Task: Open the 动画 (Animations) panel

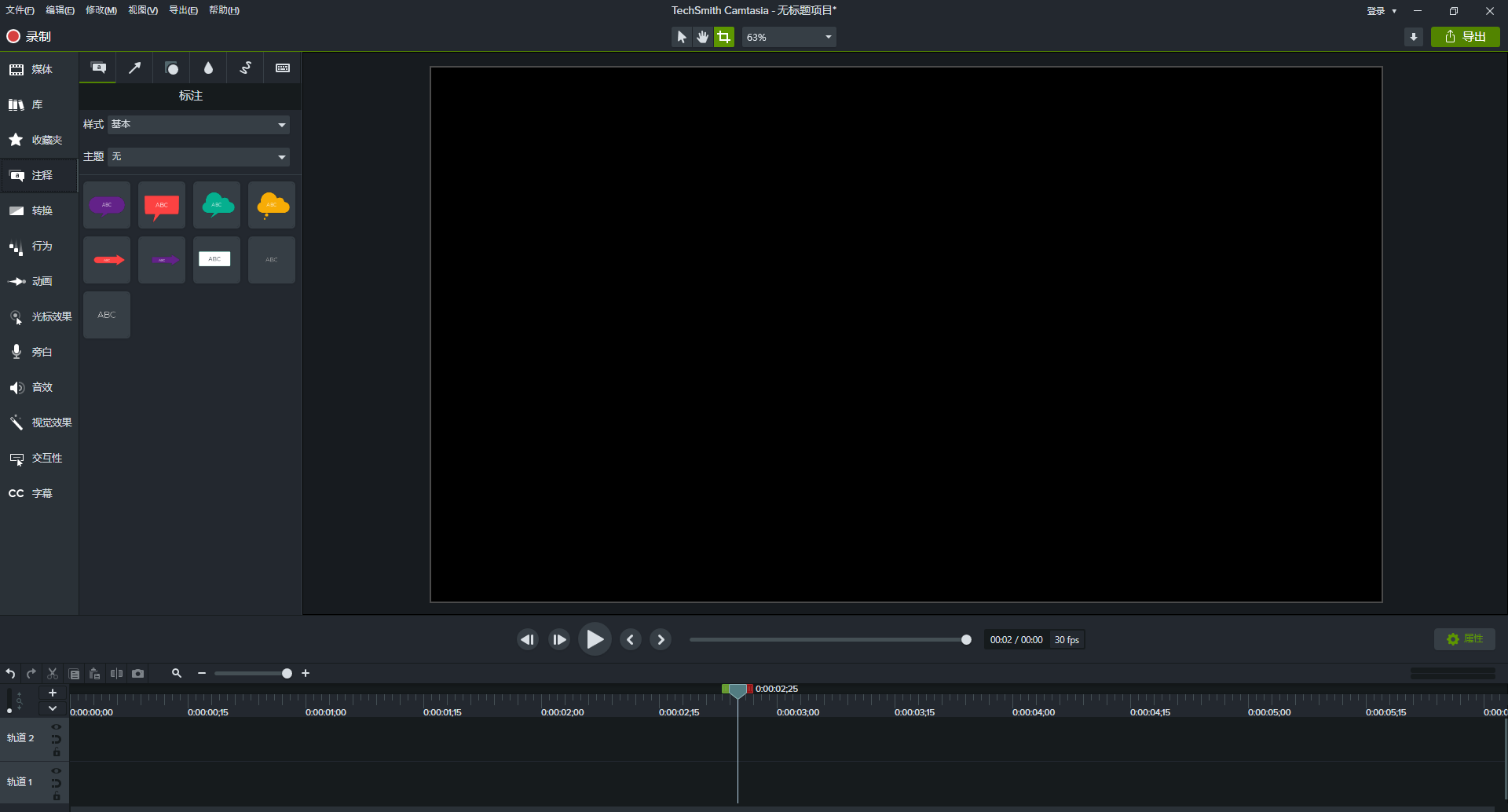Action: tap(39, 282)
